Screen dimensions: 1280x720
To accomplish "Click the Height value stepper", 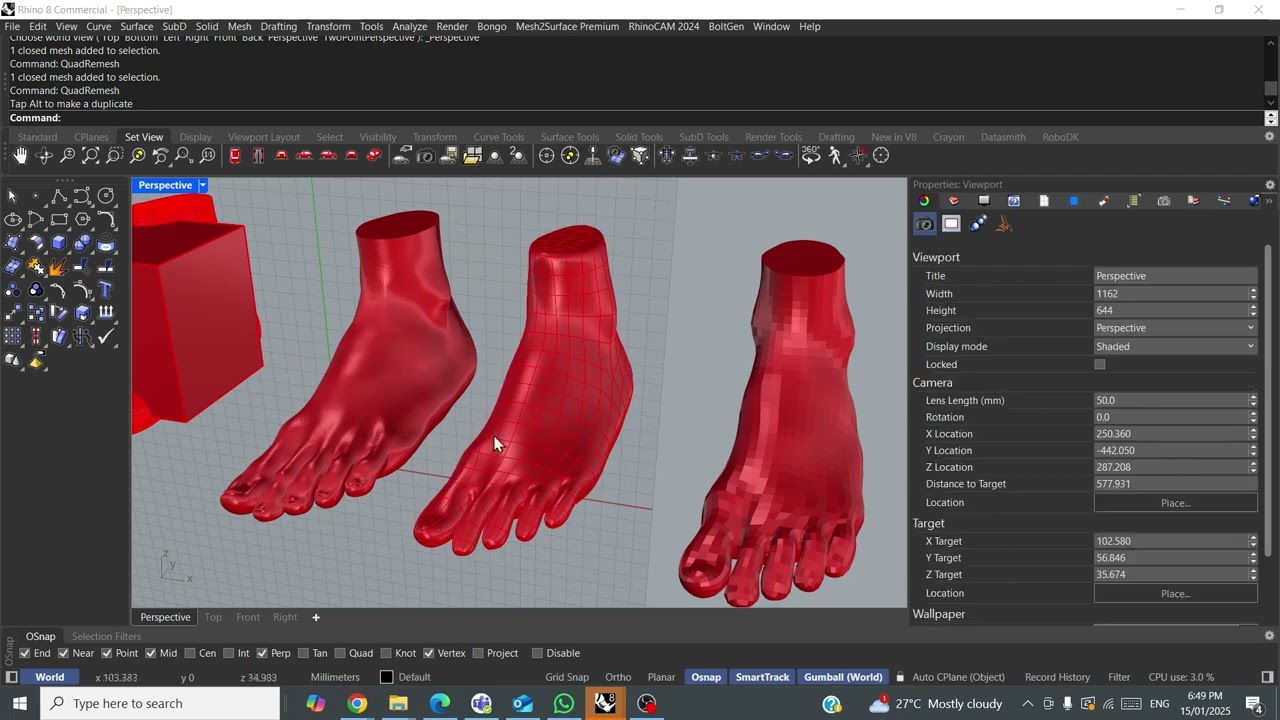I will coord(1253,311).
